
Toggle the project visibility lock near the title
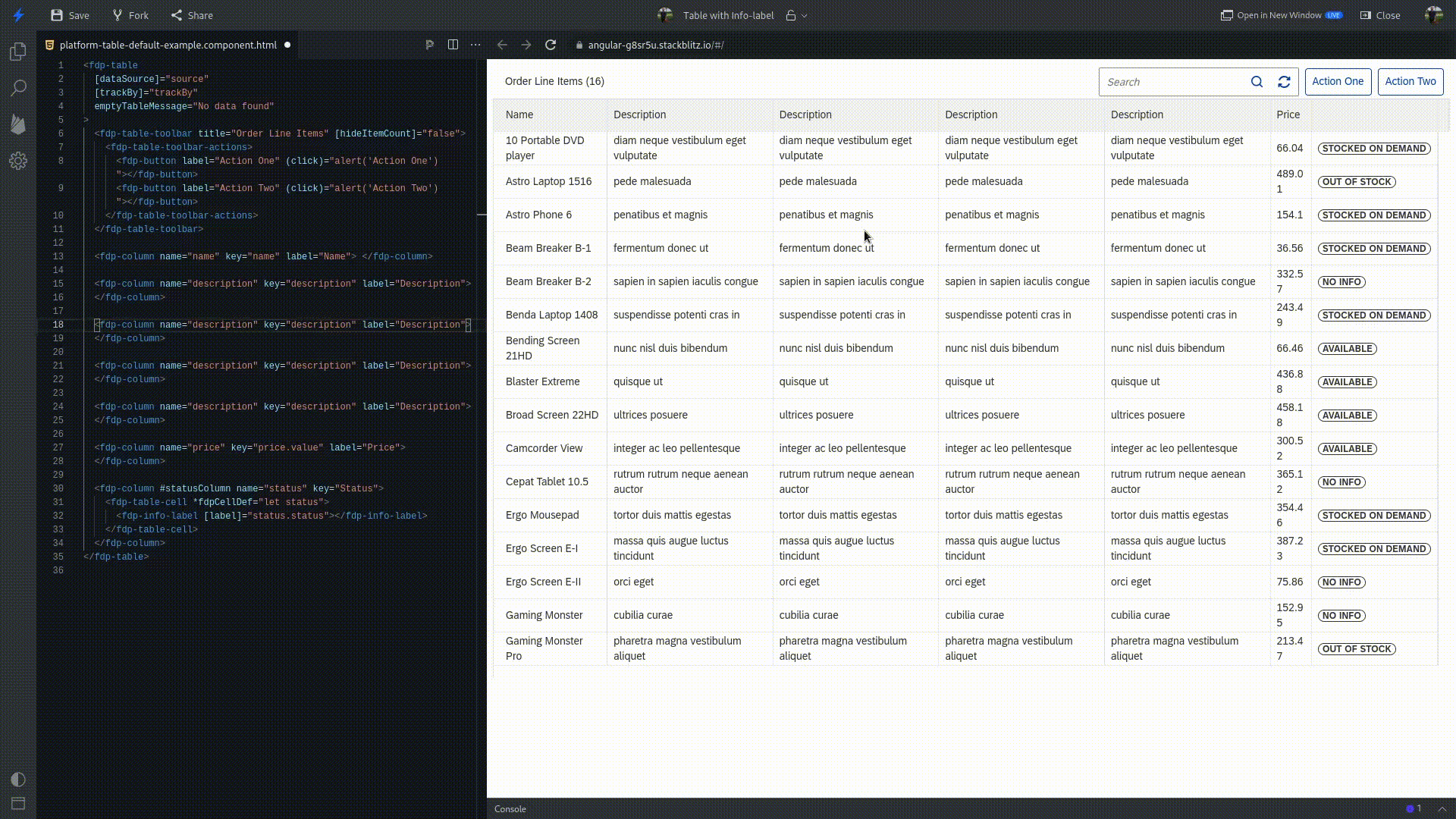coord(791,15)
